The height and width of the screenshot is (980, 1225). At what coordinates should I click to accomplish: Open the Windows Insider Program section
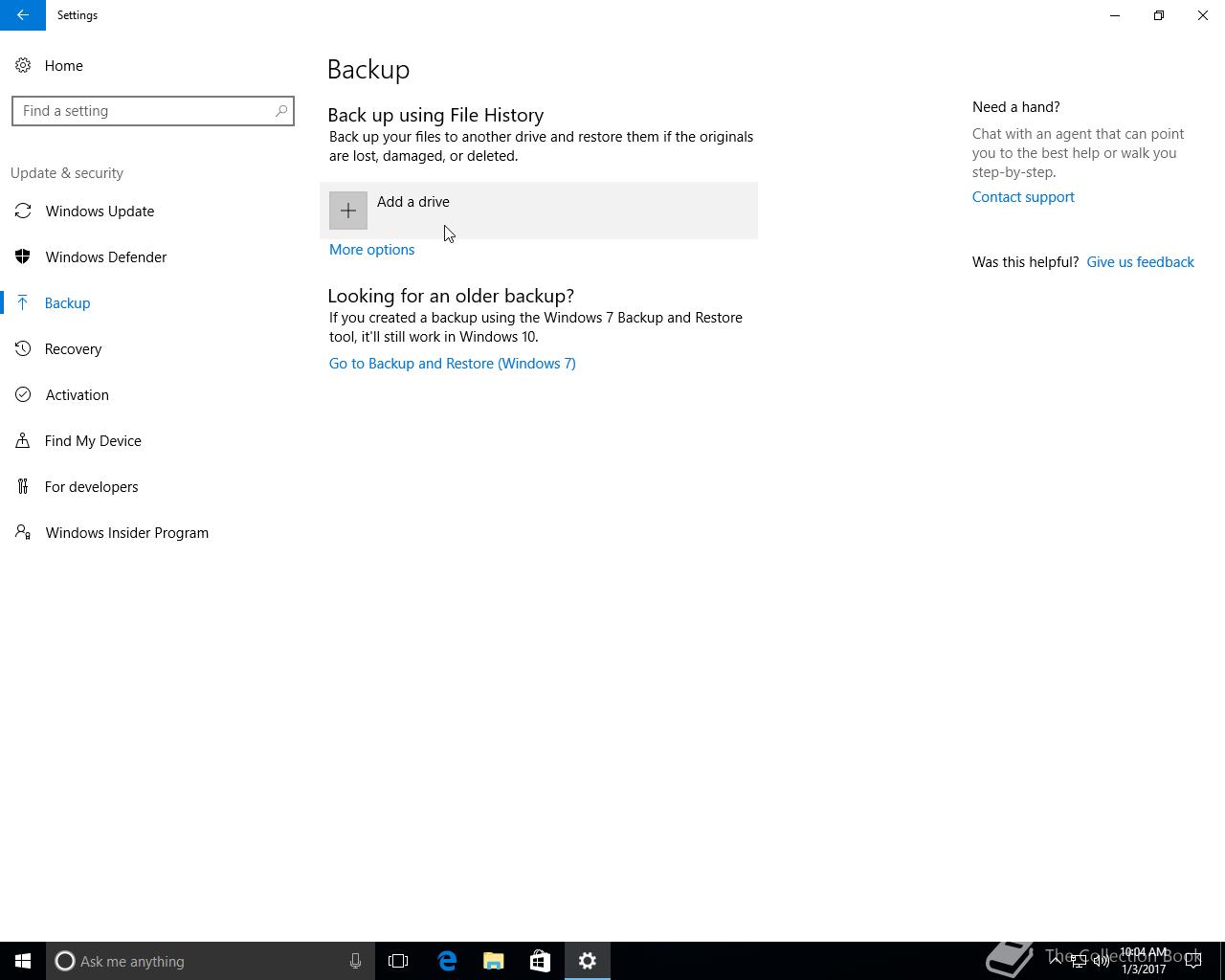pos(126,533)
